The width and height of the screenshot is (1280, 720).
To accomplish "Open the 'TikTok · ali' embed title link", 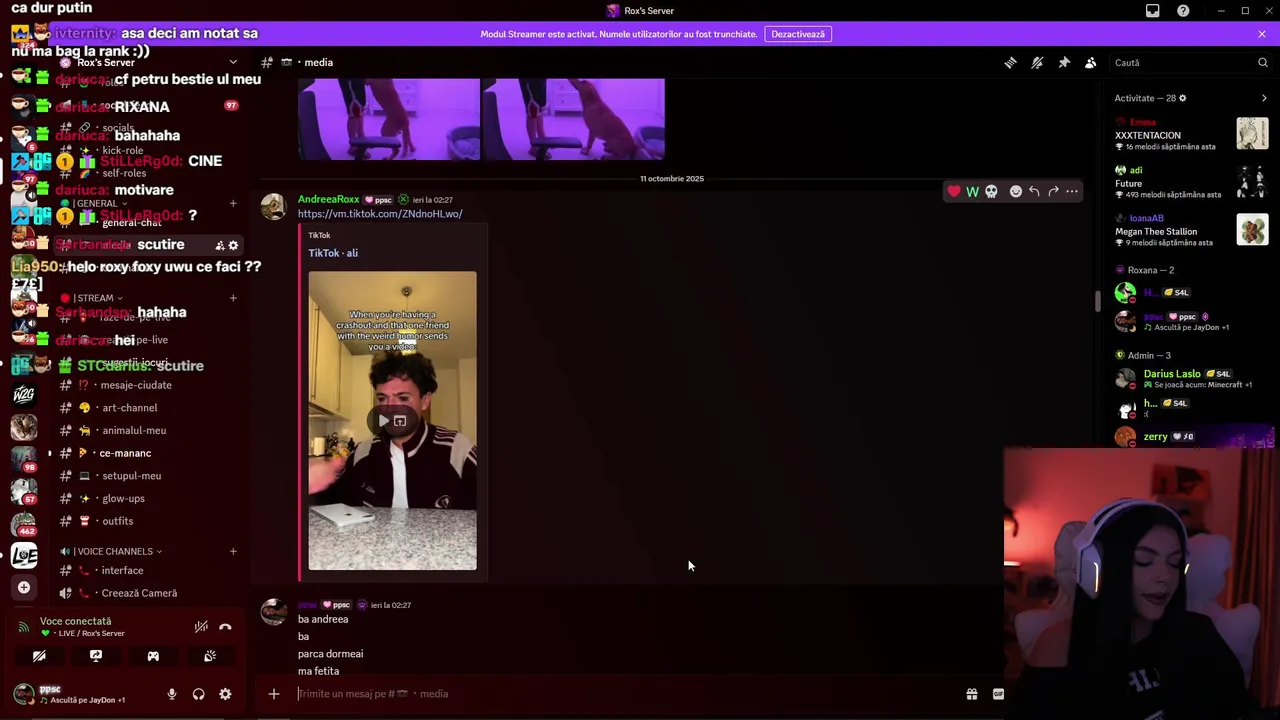I will (x=333, y=253).
